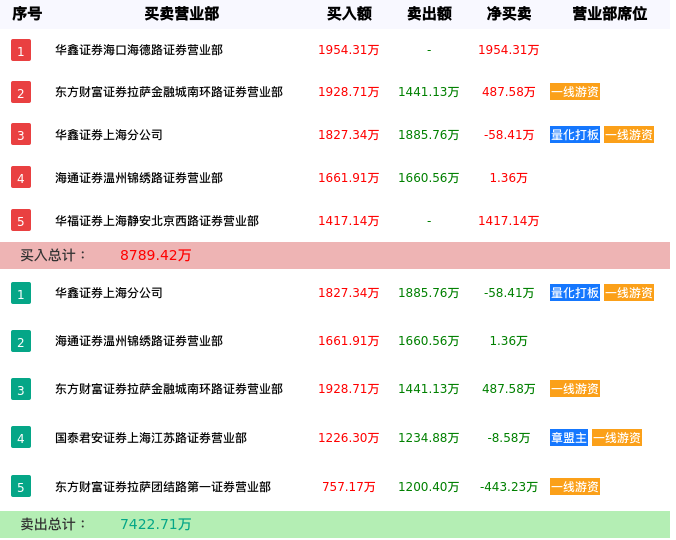Open 东方财富证券拉萨金融城南环路 in sell list

[x=169, y=389]
